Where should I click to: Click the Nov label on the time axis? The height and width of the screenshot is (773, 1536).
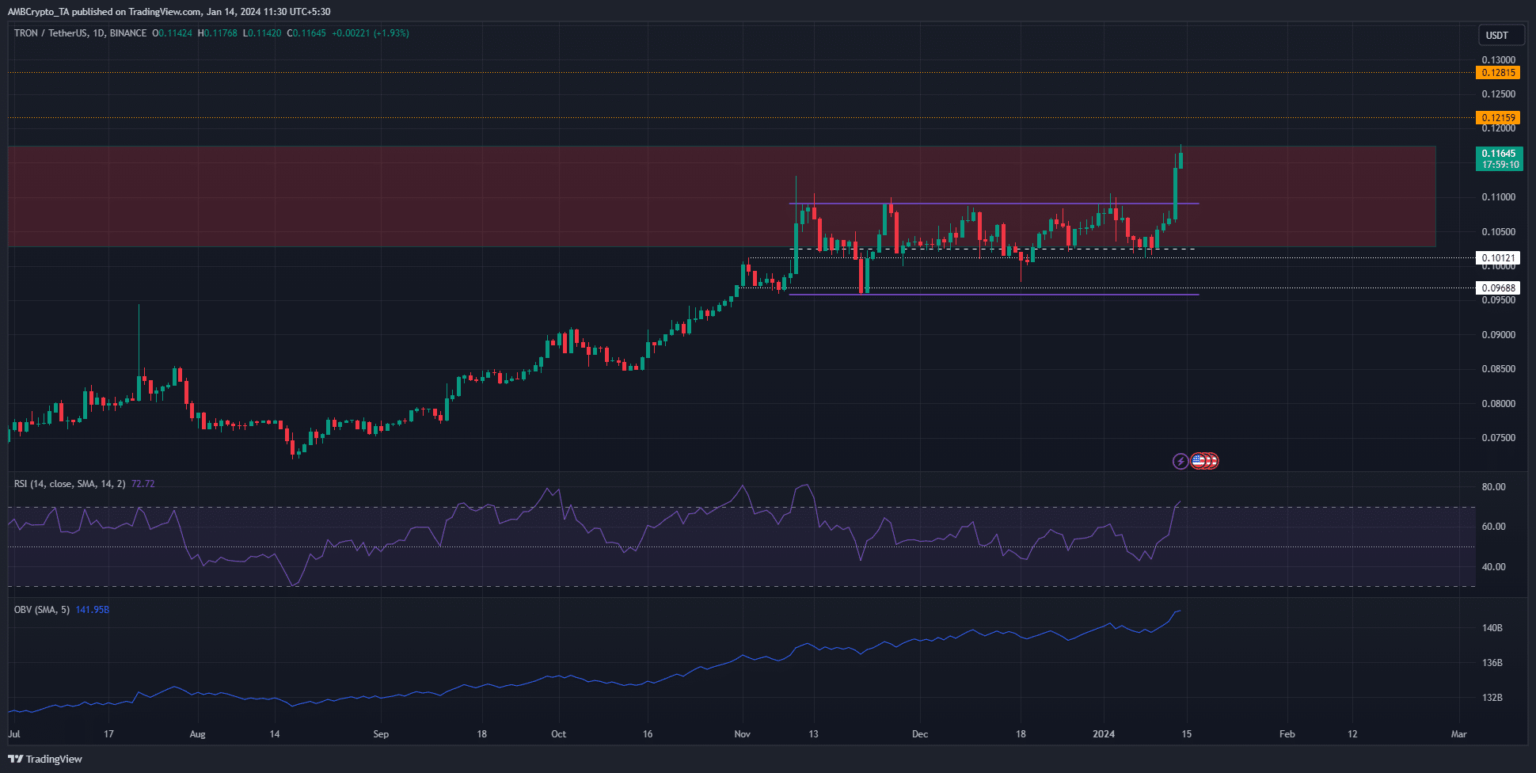click(741, 734)
